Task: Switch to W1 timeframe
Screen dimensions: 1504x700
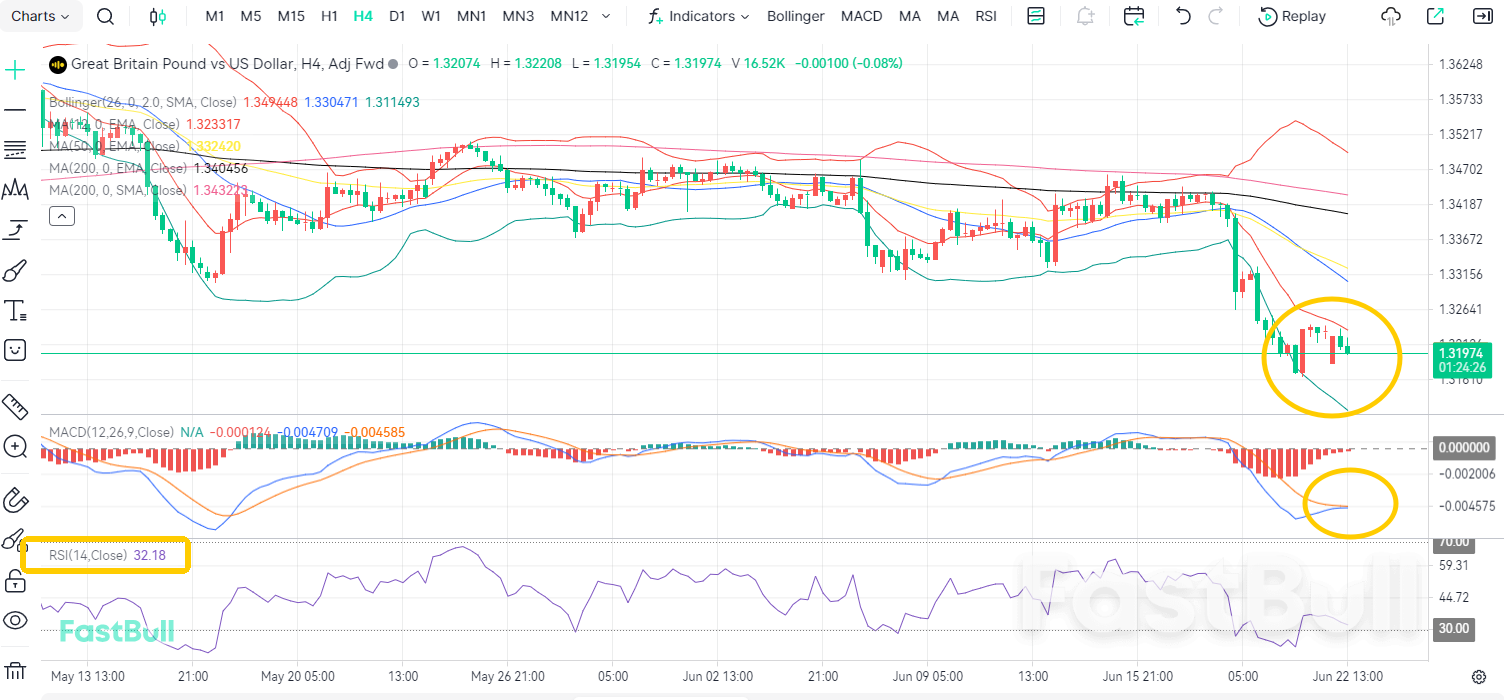Action: [431, 16]
